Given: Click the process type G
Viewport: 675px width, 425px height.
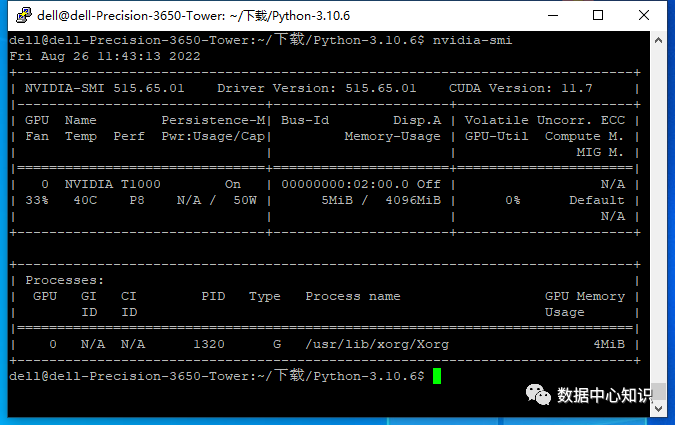Looking at the screenshot, I should [x=277, y=344].
